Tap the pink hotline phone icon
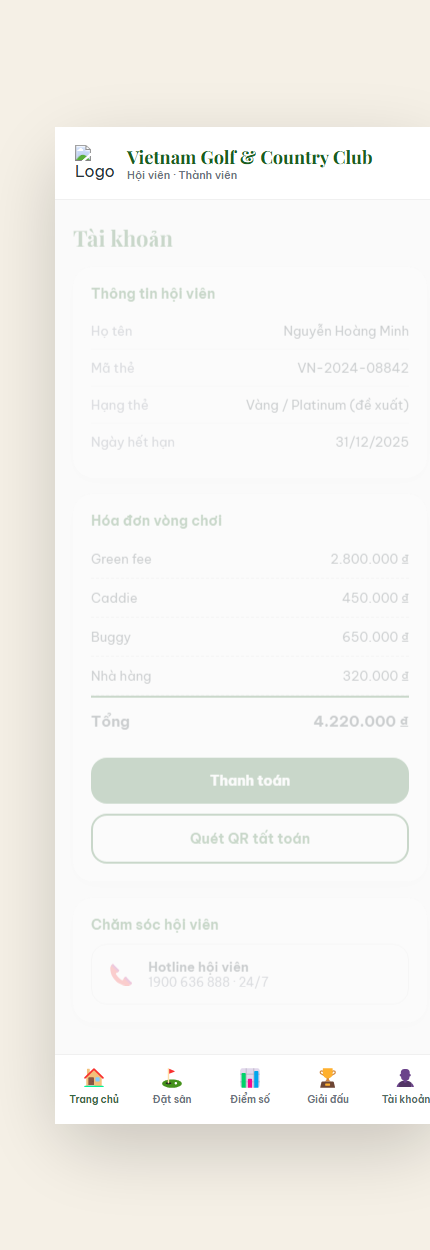This screenshot has width=430, height=1250. coord(121,975)
